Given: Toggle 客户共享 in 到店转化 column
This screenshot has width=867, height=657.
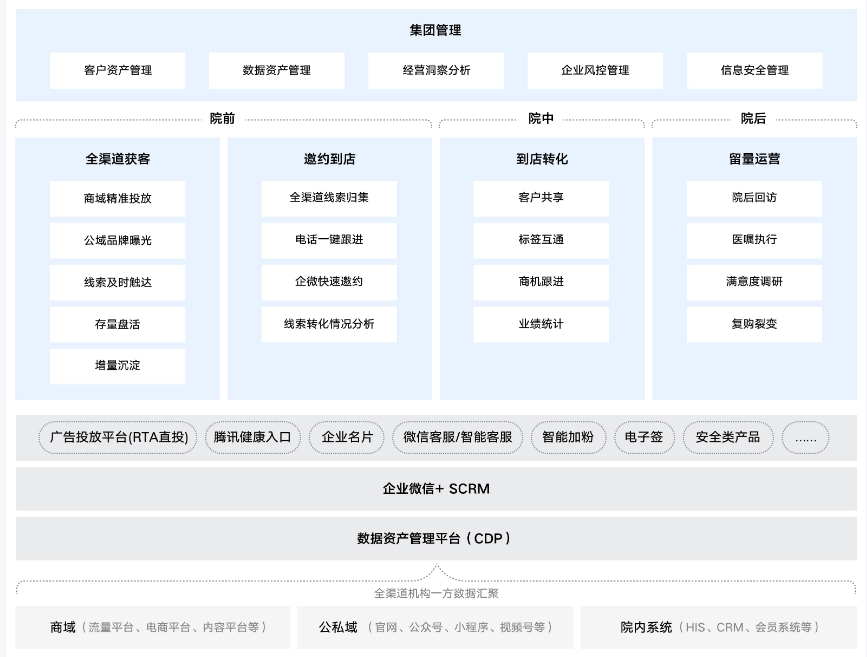Looking at the screenshot, I should (541, 199).
